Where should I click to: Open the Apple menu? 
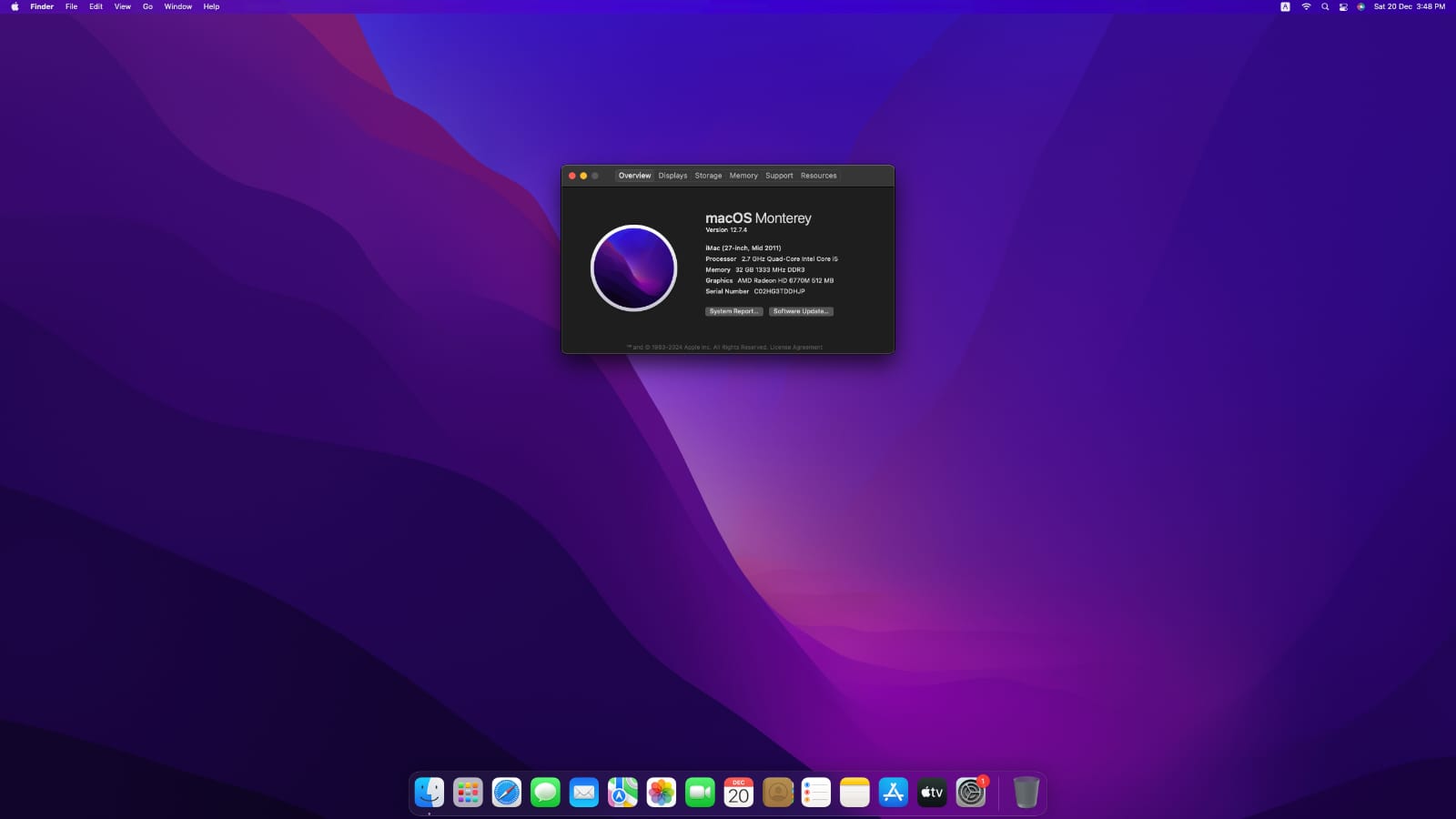pyautogui.click(x=15, y=6)
